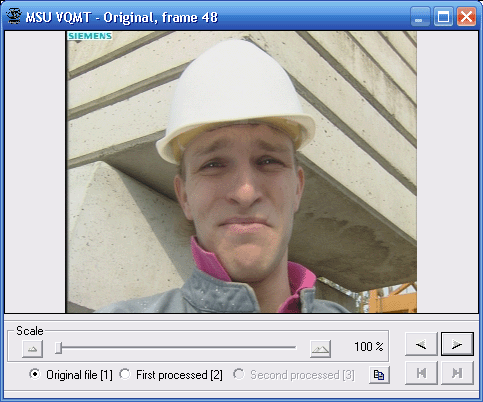Click the middle of the Scale slider track

coord(176,347)
